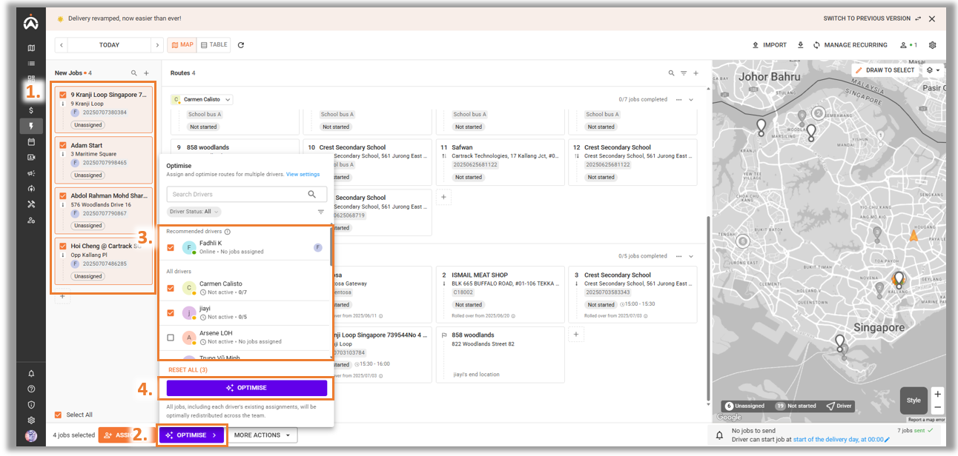
Task: Uncheck driver jiayi
Action: click(170, 312)
